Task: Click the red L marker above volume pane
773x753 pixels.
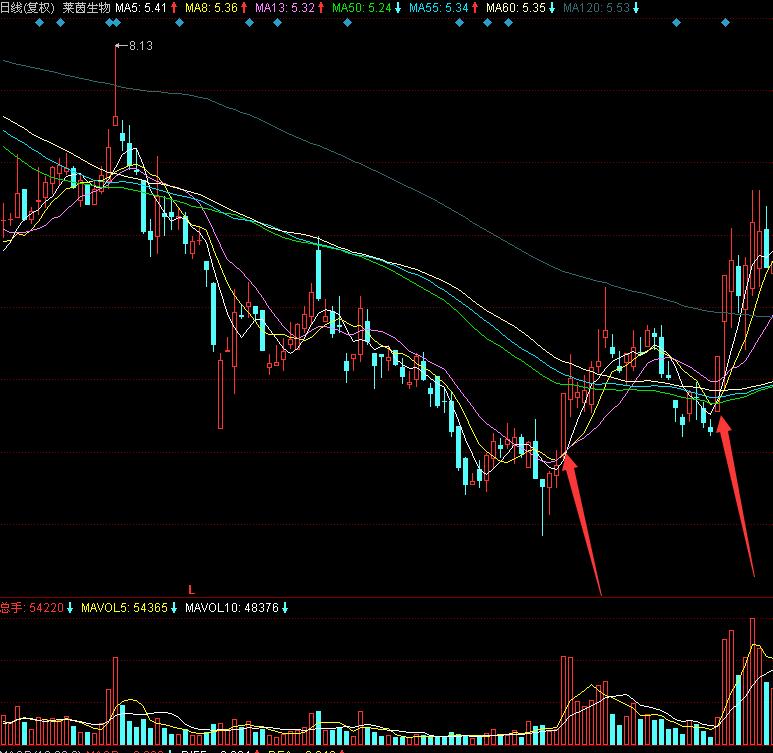Action: 192,590
